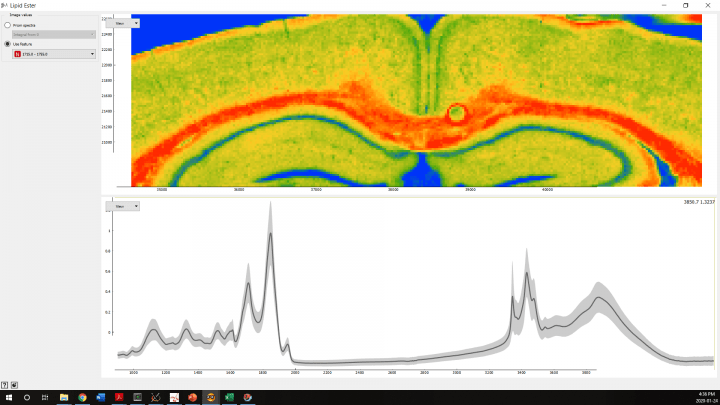Click the help question mark icon
Screen dimensions: 720x405
click(x=4, y=384)
